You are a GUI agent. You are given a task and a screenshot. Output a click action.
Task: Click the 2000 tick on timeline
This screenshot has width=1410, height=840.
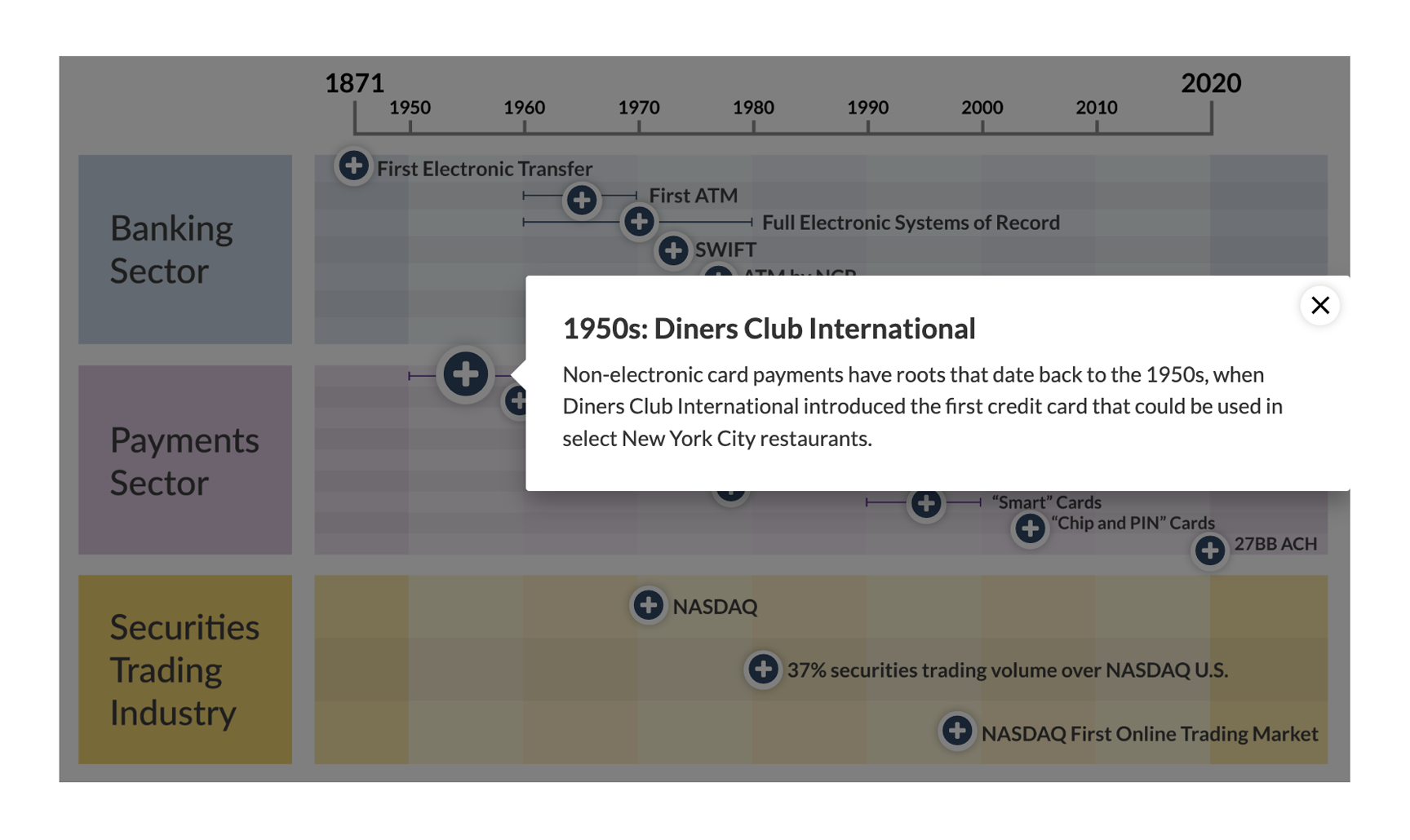tap(982, 108)
